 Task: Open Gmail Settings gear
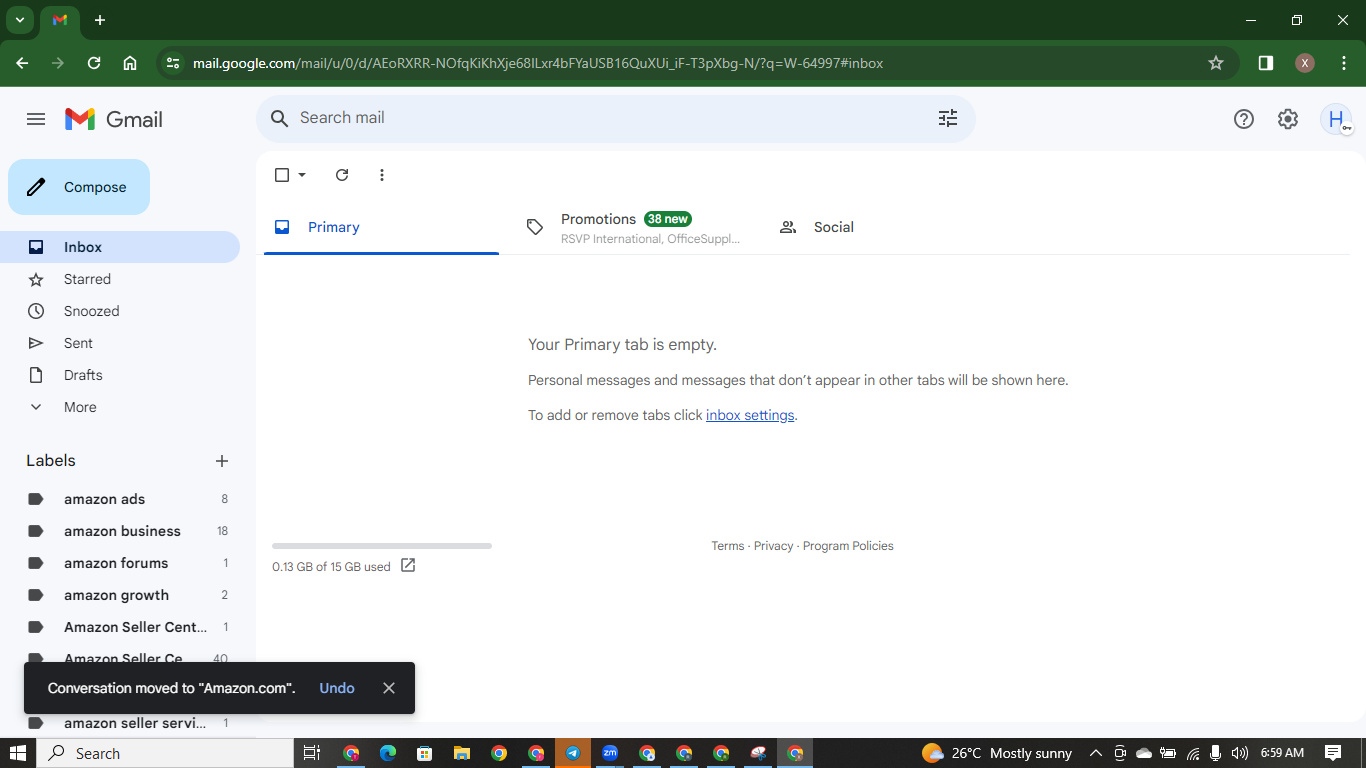click(1288, 119)
